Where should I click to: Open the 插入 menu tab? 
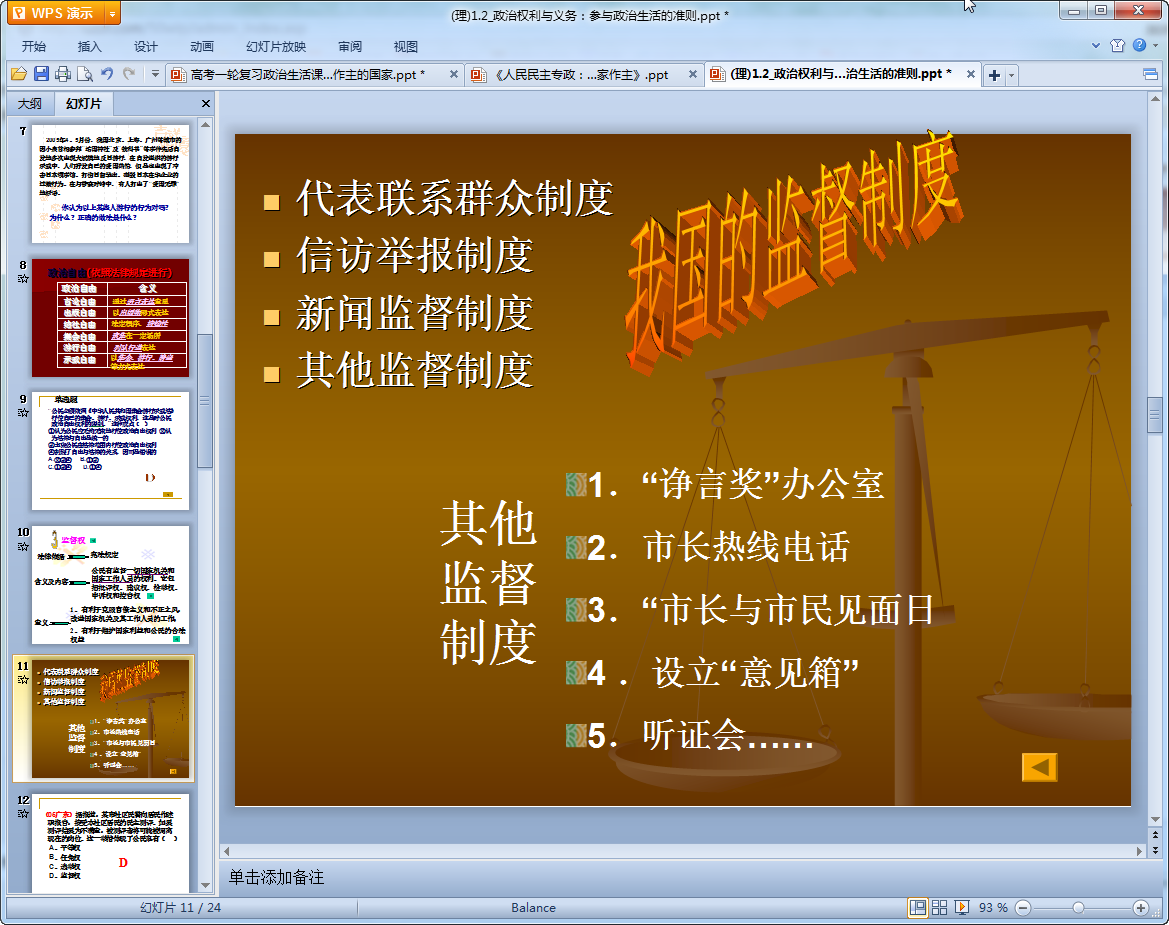coord(89,46)
